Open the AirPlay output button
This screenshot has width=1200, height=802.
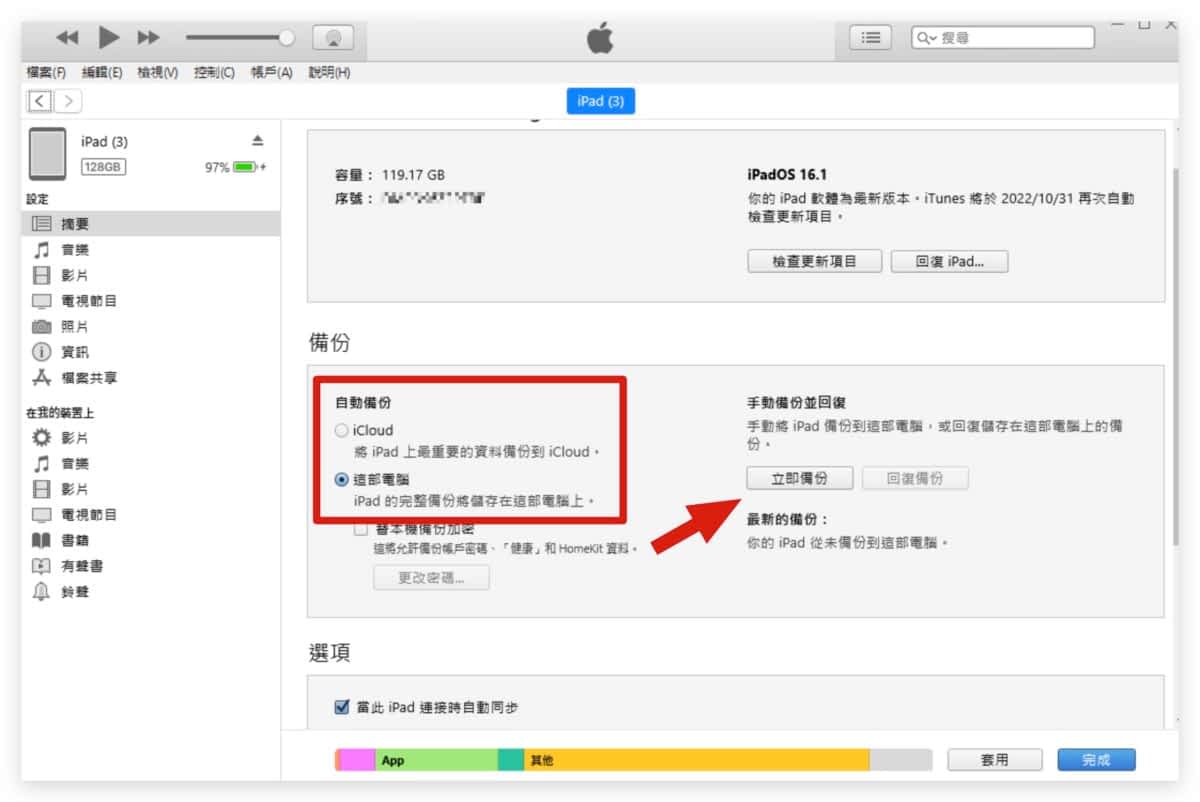click(x=333, y=38)
